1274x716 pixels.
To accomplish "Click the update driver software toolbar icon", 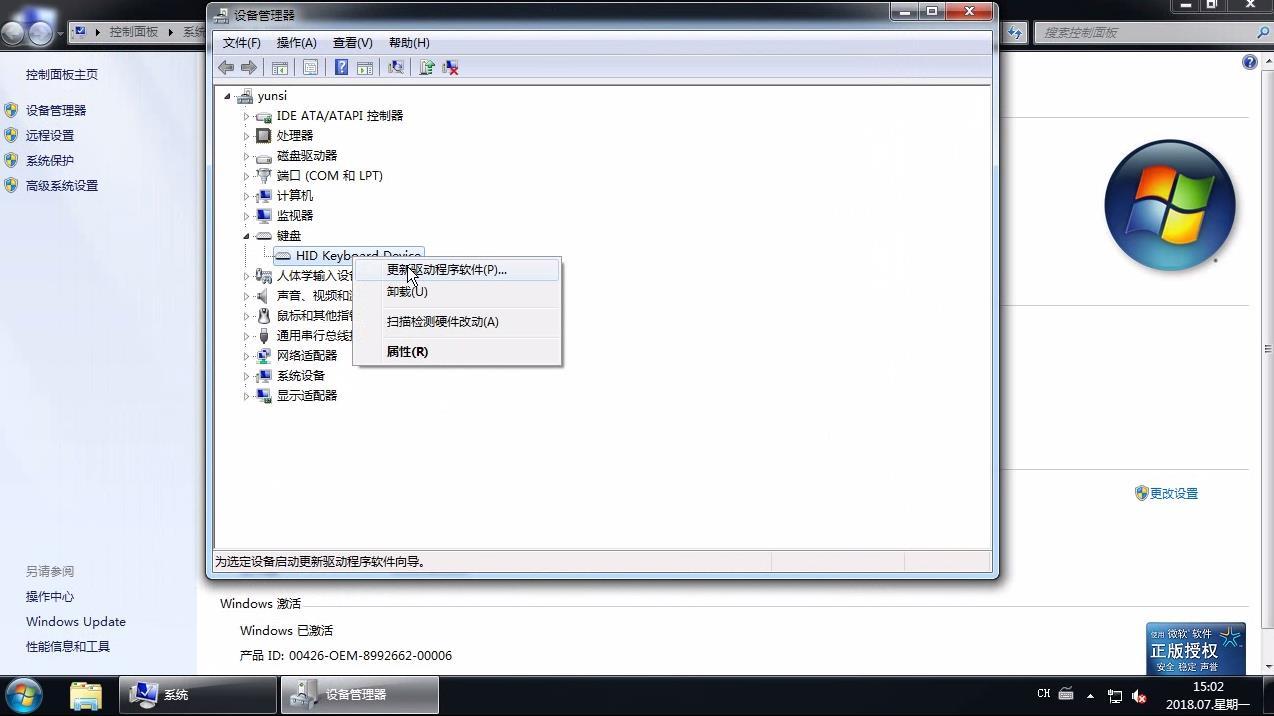I will pyautogui.click(x=427, y=67).
